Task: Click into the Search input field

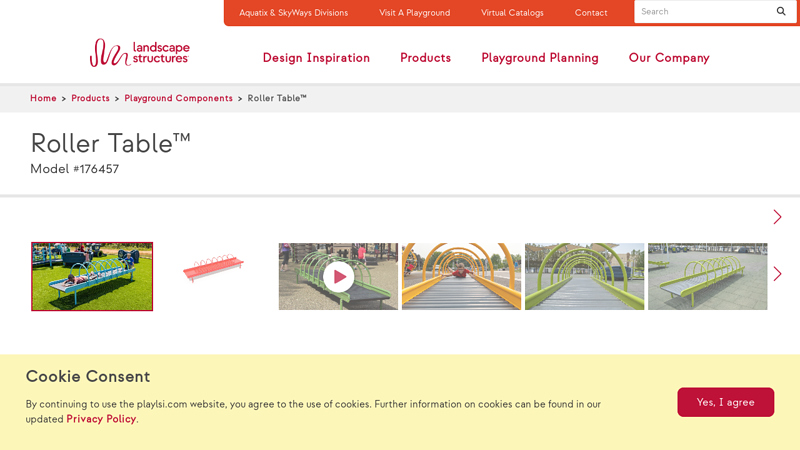Action: coord(700,12)
